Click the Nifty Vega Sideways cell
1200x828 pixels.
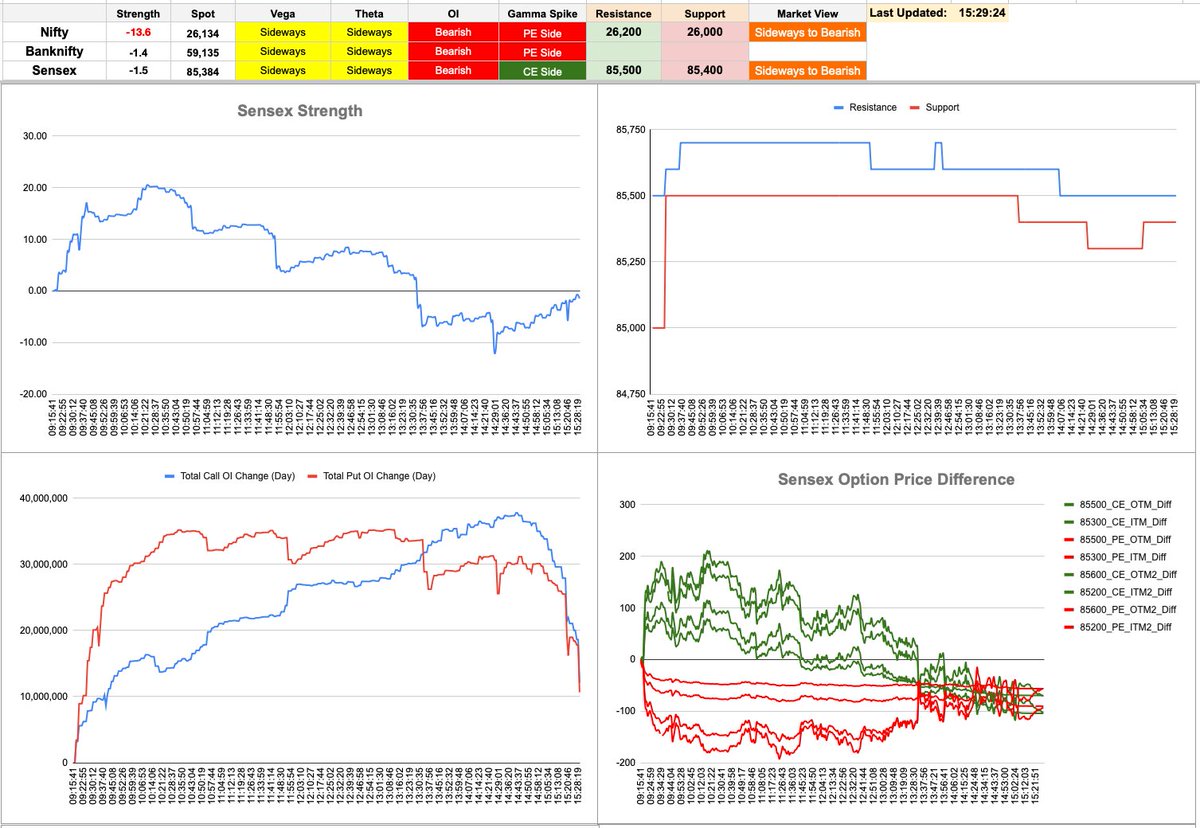click(x=282, y=32)
